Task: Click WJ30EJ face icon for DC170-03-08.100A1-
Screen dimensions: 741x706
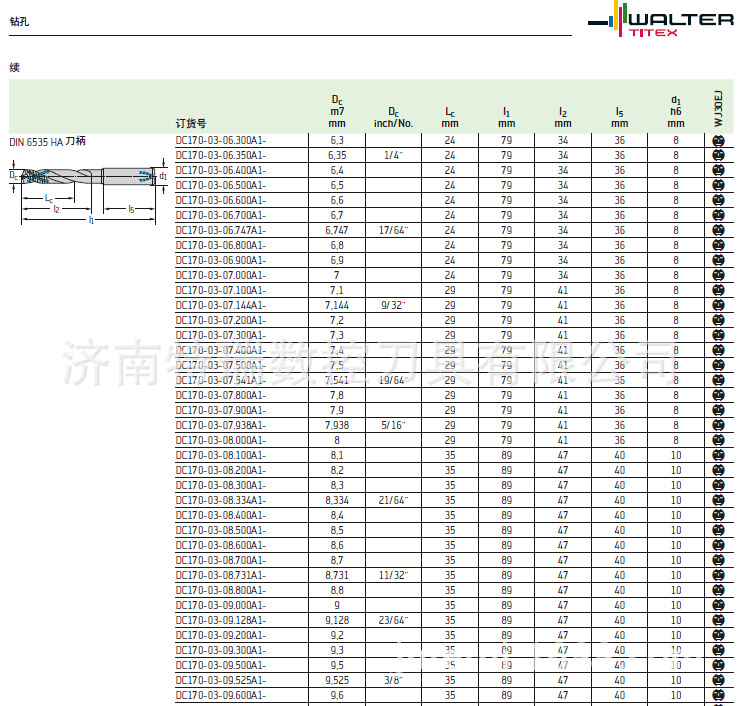Action: pyautogui.click(x=718, y=455)
